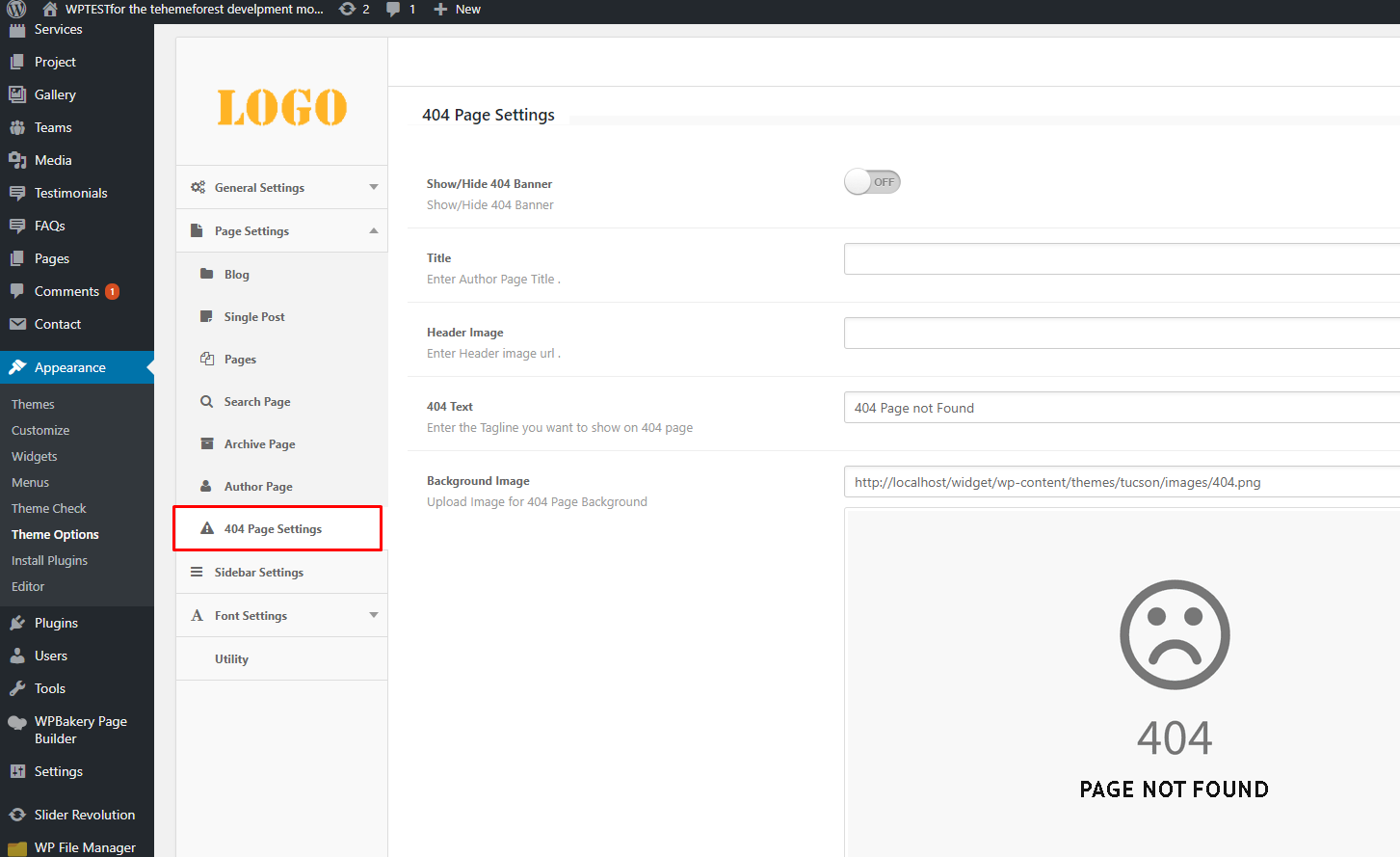Toggle the Show/Hide 404 Banner switch
Screen dimensions: 1400x857
pos(872,182)
